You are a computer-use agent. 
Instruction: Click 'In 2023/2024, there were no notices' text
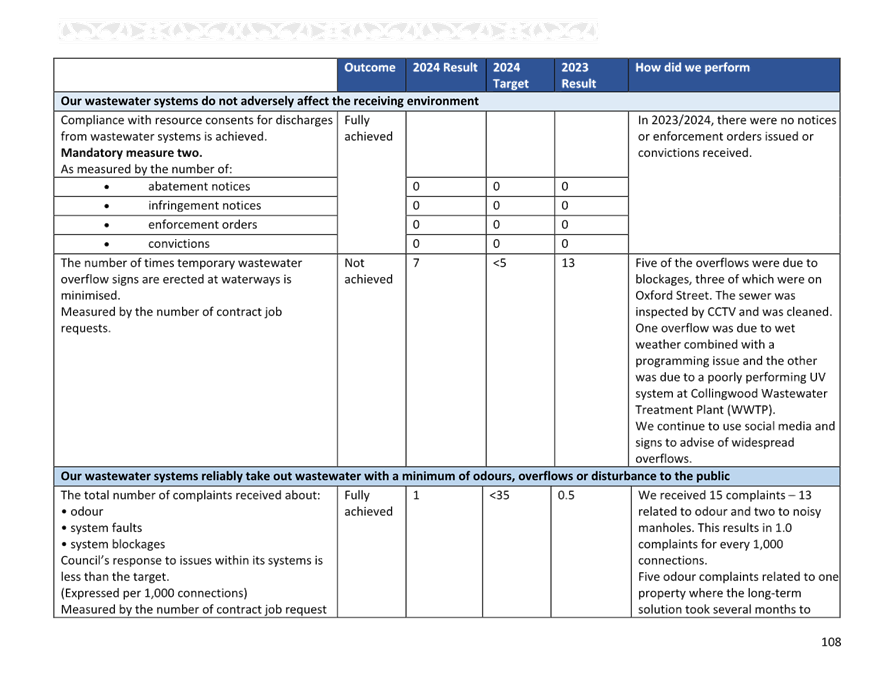[x=737, y=120]
